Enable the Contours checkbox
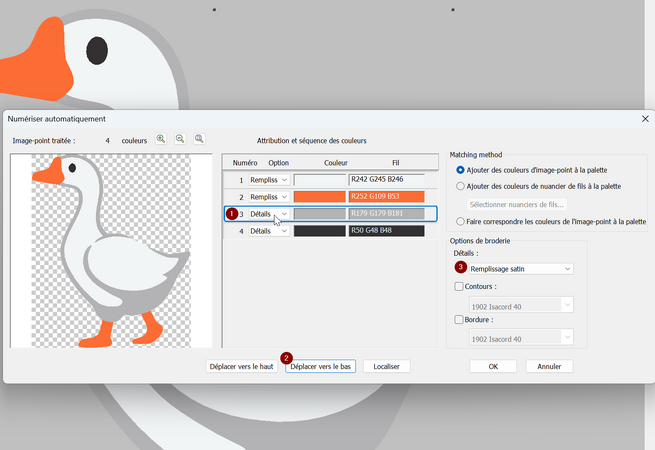655x450 pixels. pyautogui.click(x=460, y=286)
